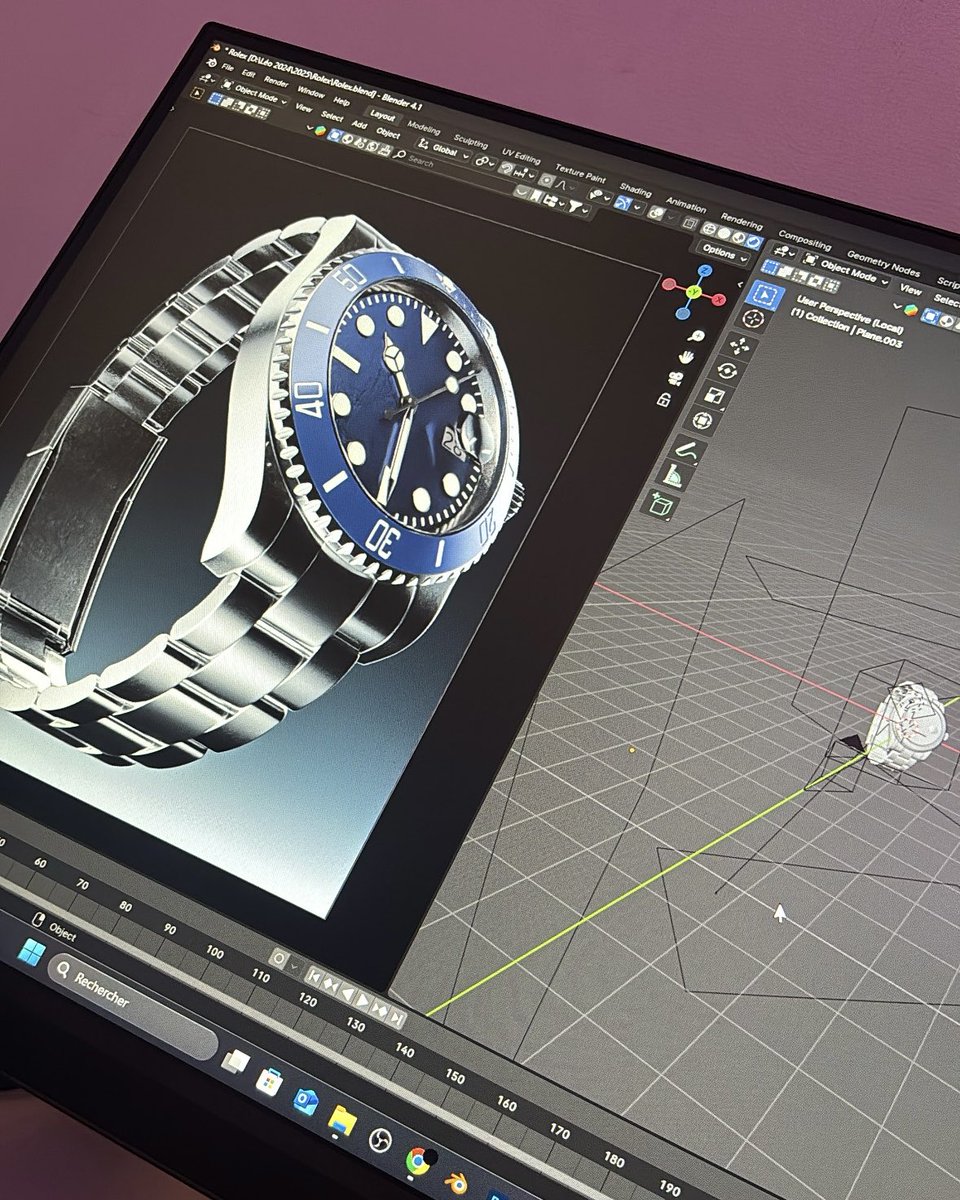Click the blue Z axis on navigation gizmo

click(705, 270)
